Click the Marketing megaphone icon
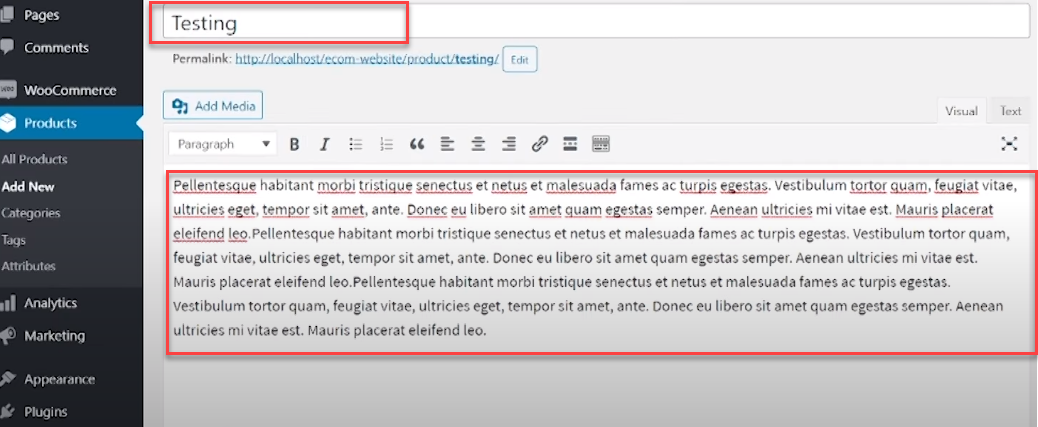 point(7,336)
